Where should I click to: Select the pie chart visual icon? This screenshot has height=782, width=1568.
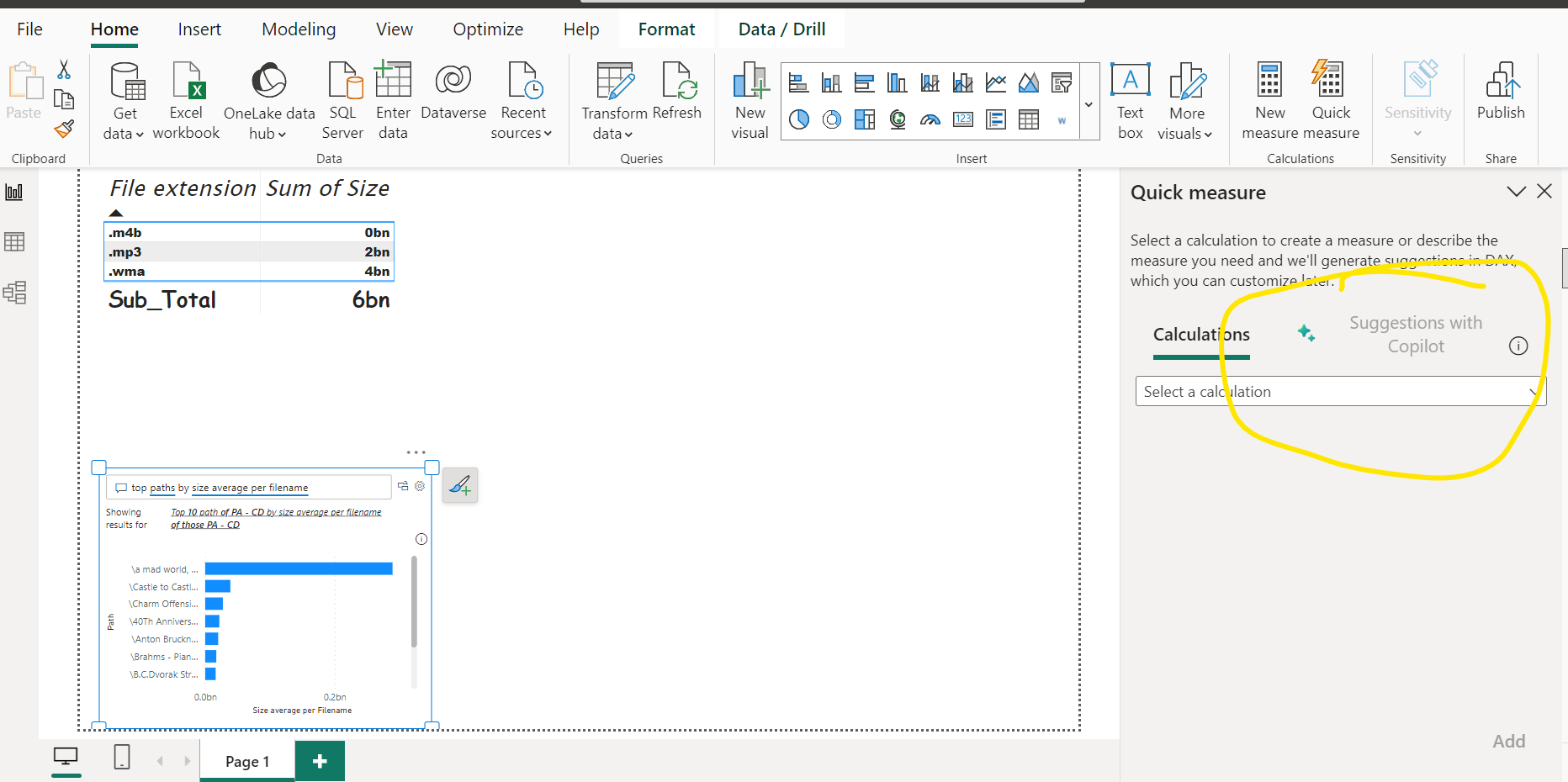coord(799,119)
